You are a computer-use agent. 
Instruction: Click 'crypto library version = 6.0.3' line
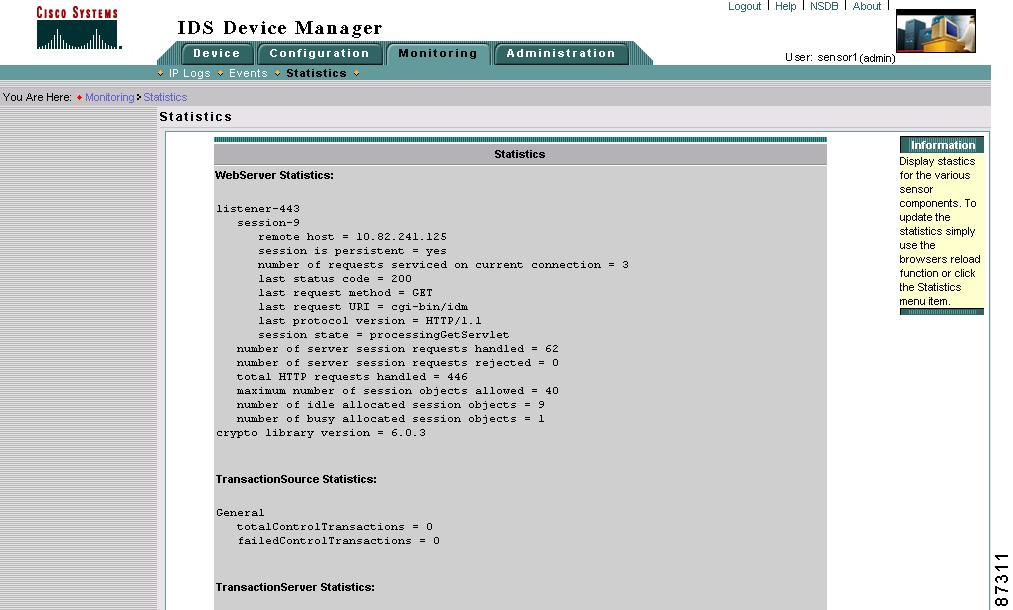(x=321, y=433)
